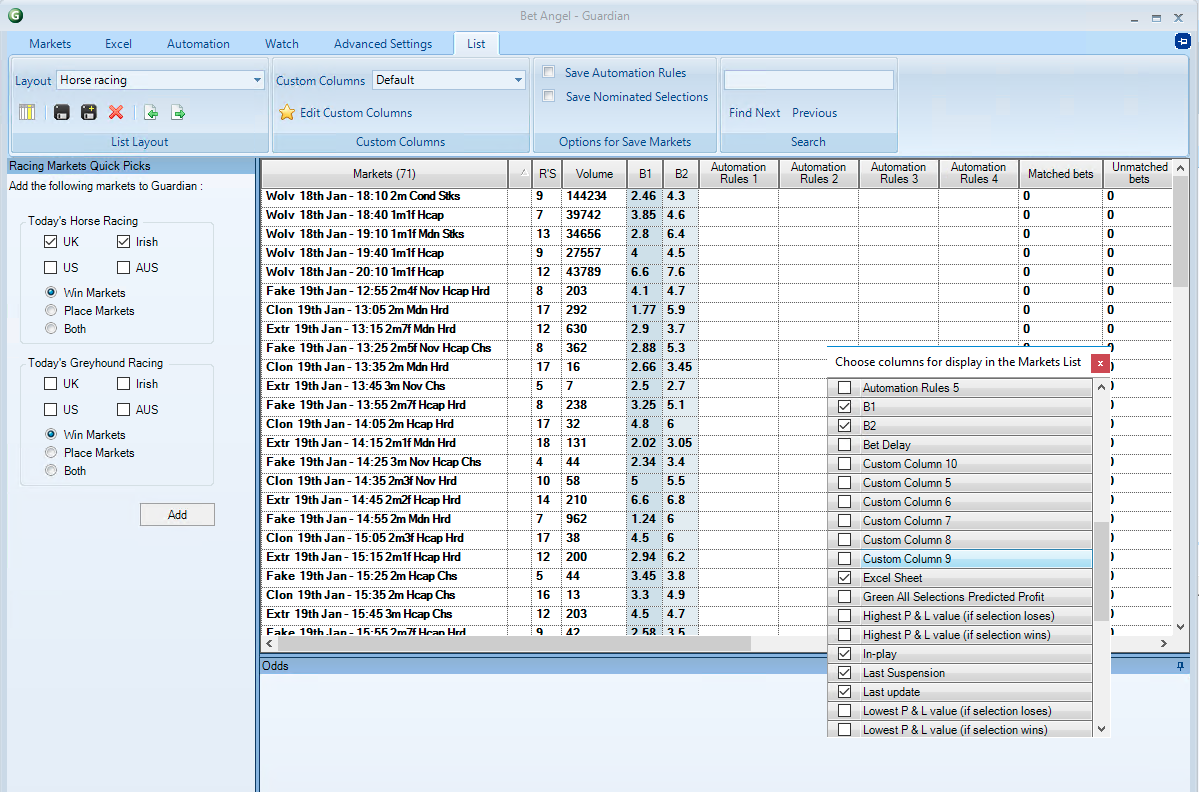Close the choose columns popup
Screen dimensions: 1199x792
(x=1100, y=362)
